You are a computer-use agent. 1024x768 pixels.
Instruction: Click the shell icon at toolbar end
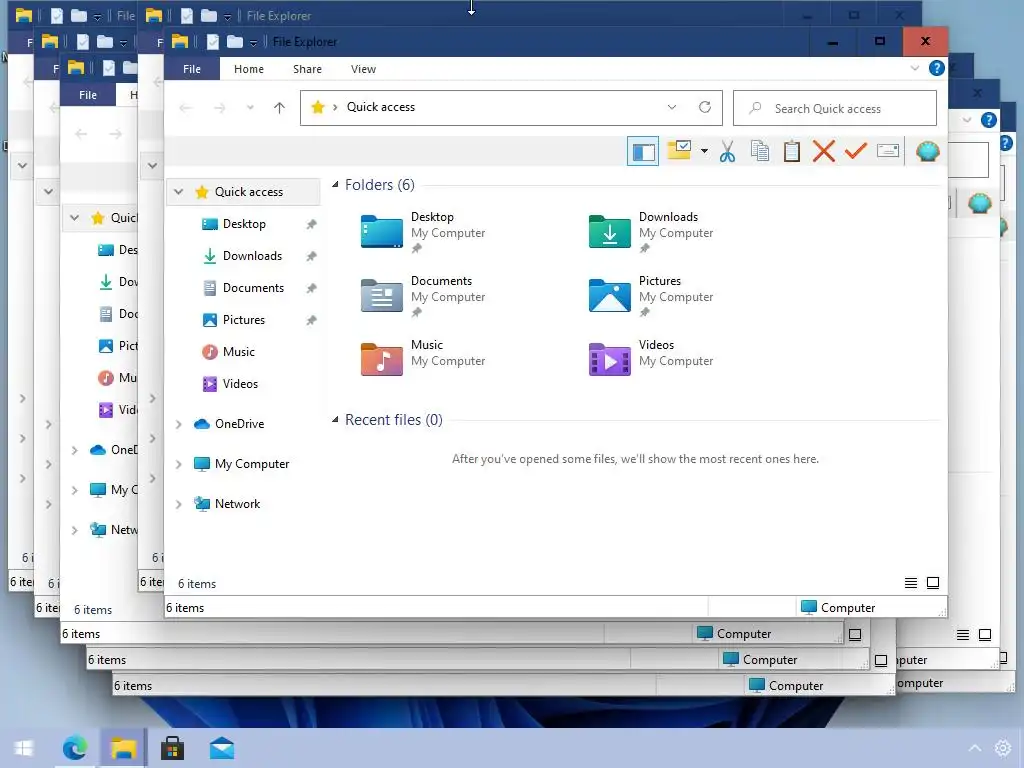pyautogui.click(x=927, y=152)
